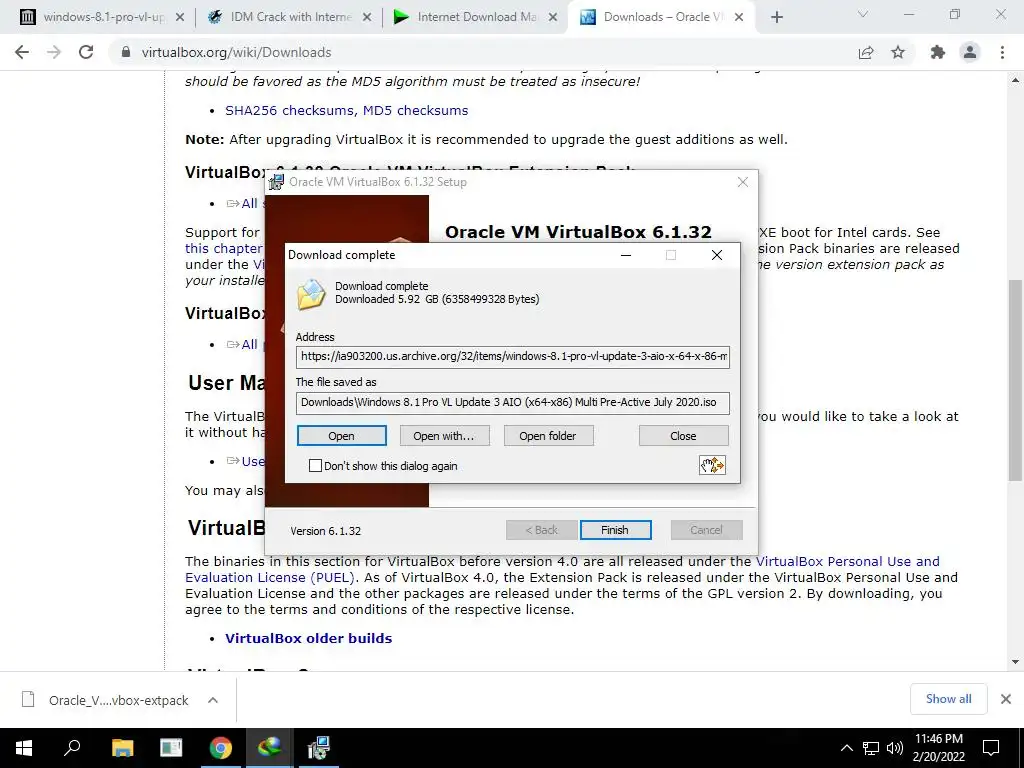Open clock showing 11:46 PM
Image resolution: width=1024 pixels, height=768 pixels.
tap(939, 748)
